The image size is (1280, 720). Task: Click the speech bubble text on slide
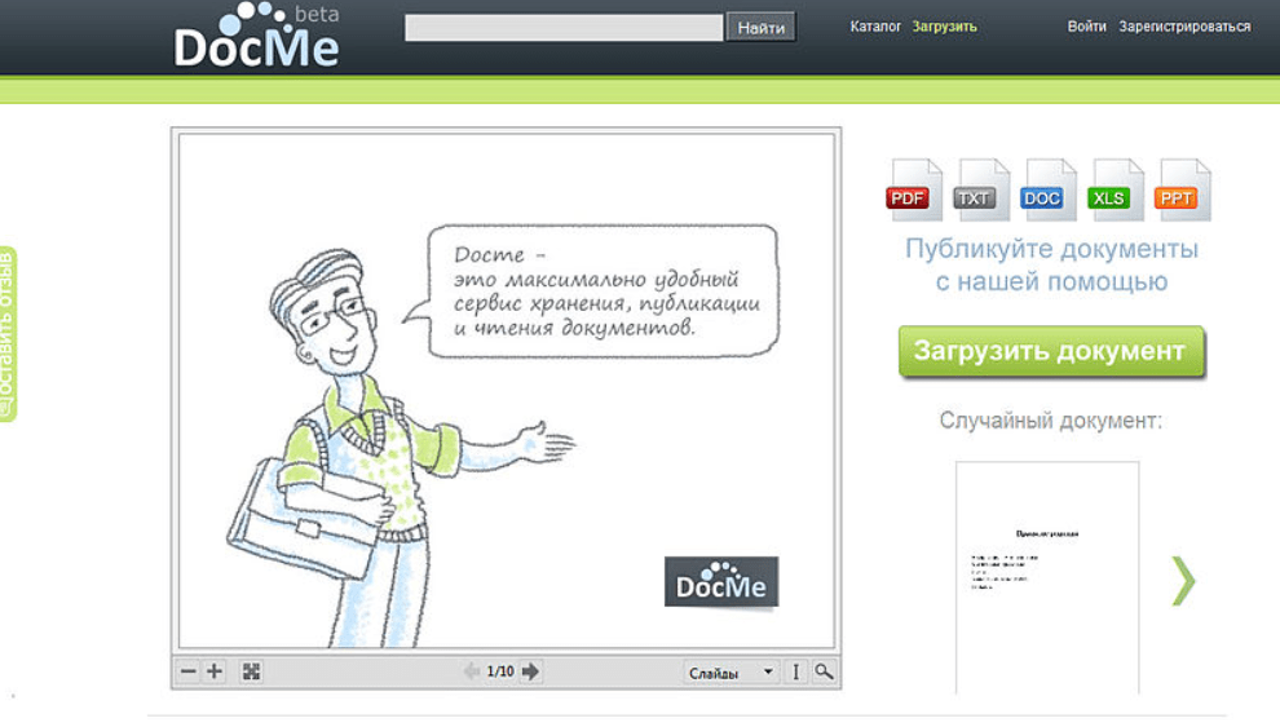tap(606, 291)
